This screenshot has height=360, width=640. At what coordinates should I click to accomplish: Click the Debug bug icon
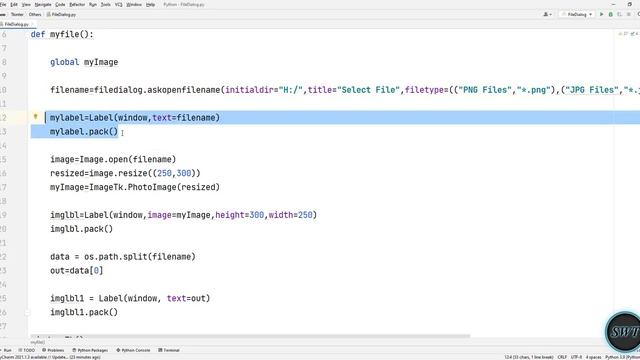tap(611, 15)
